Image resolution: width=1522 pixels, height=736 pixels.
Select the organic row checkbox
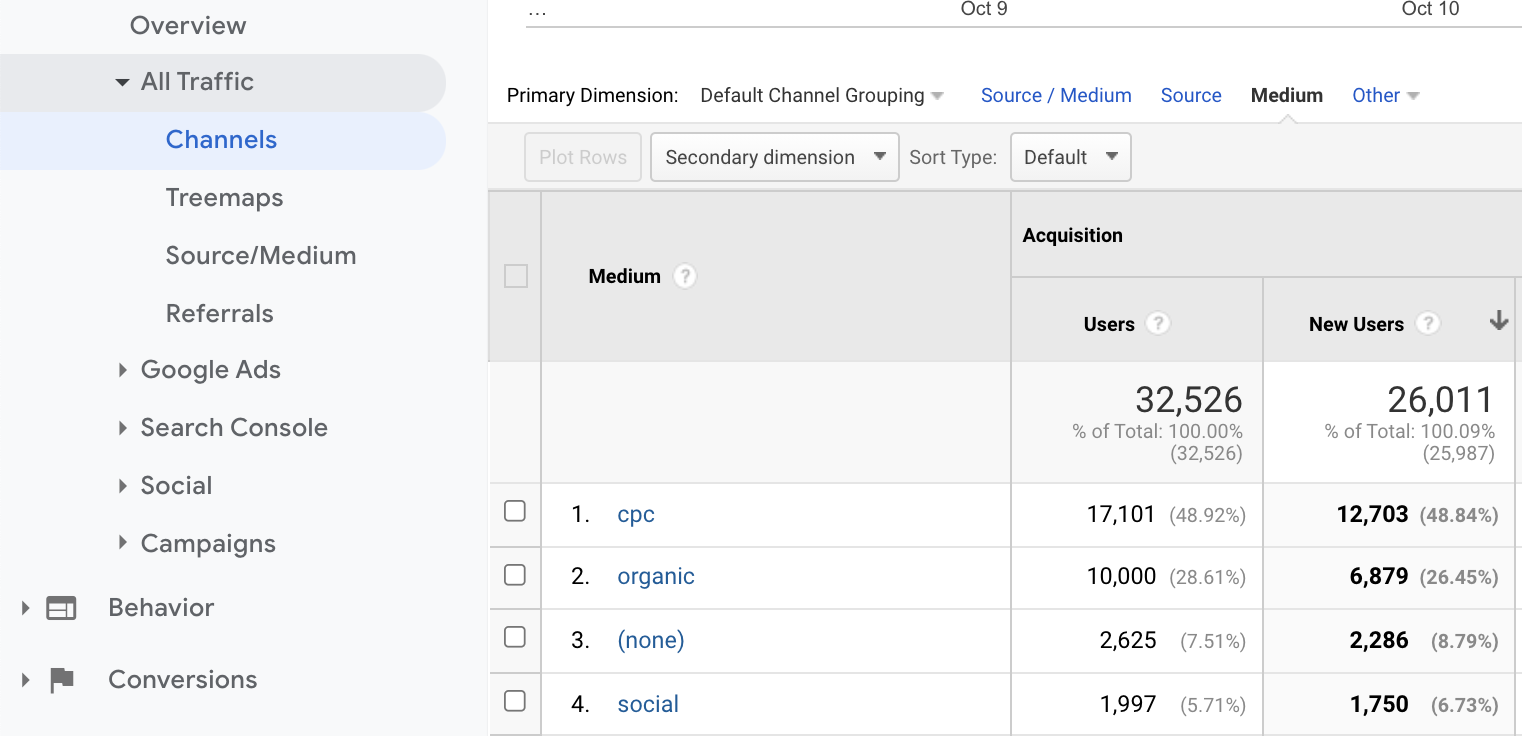pyautogui.click(x=515, y=575)
